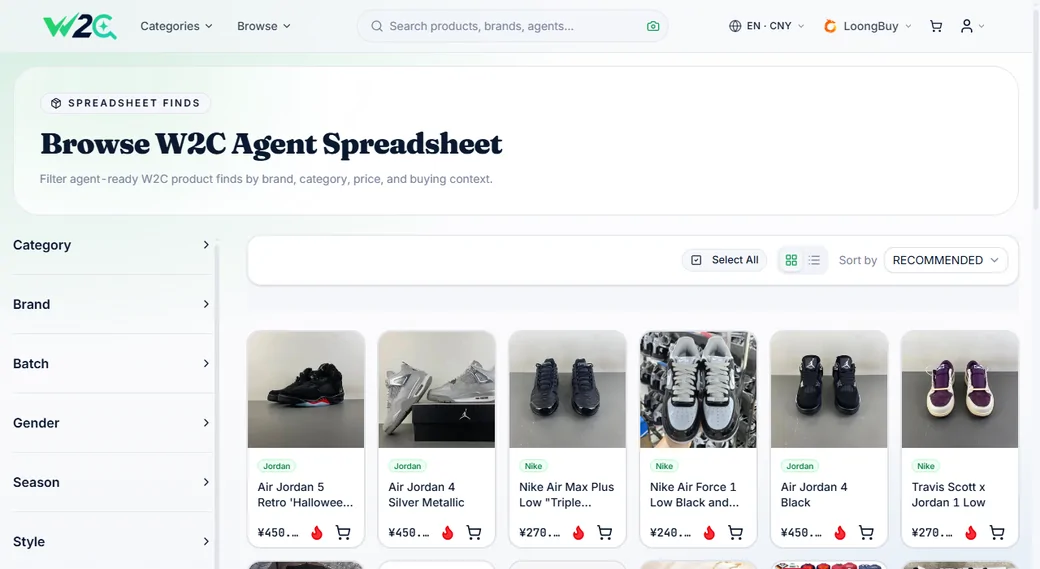
Task: Open Travis Scott x Jordan 1 Low photo
Action: point(960,389)
